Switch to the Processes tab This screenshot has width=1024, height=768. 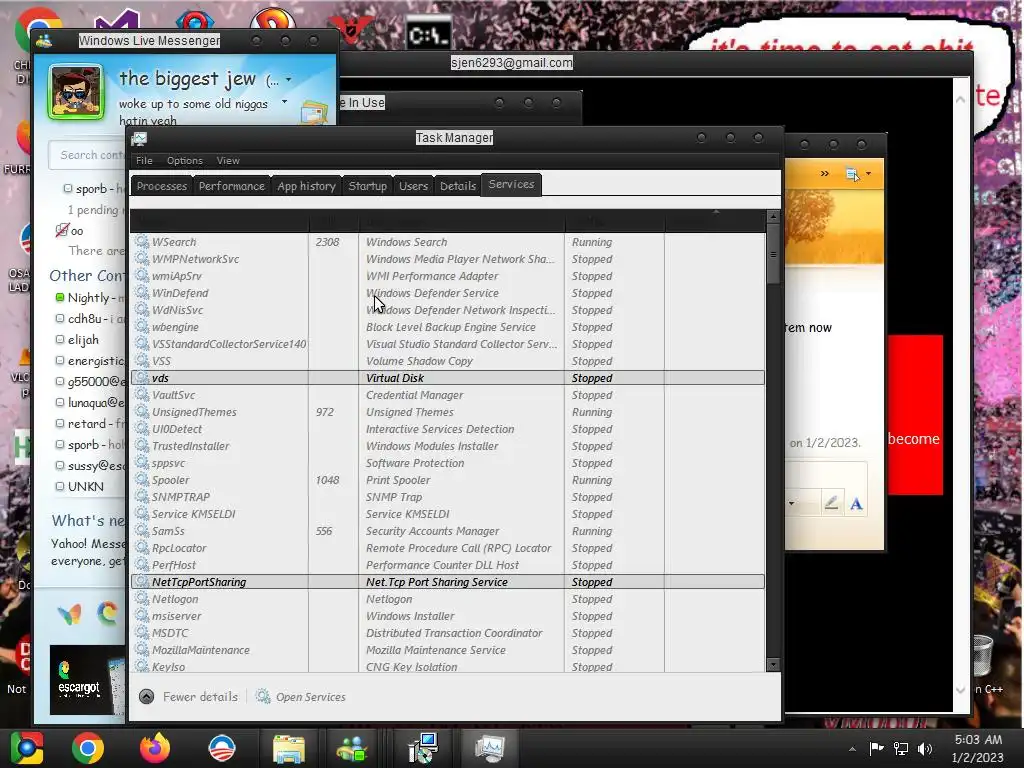coord(162,186)
